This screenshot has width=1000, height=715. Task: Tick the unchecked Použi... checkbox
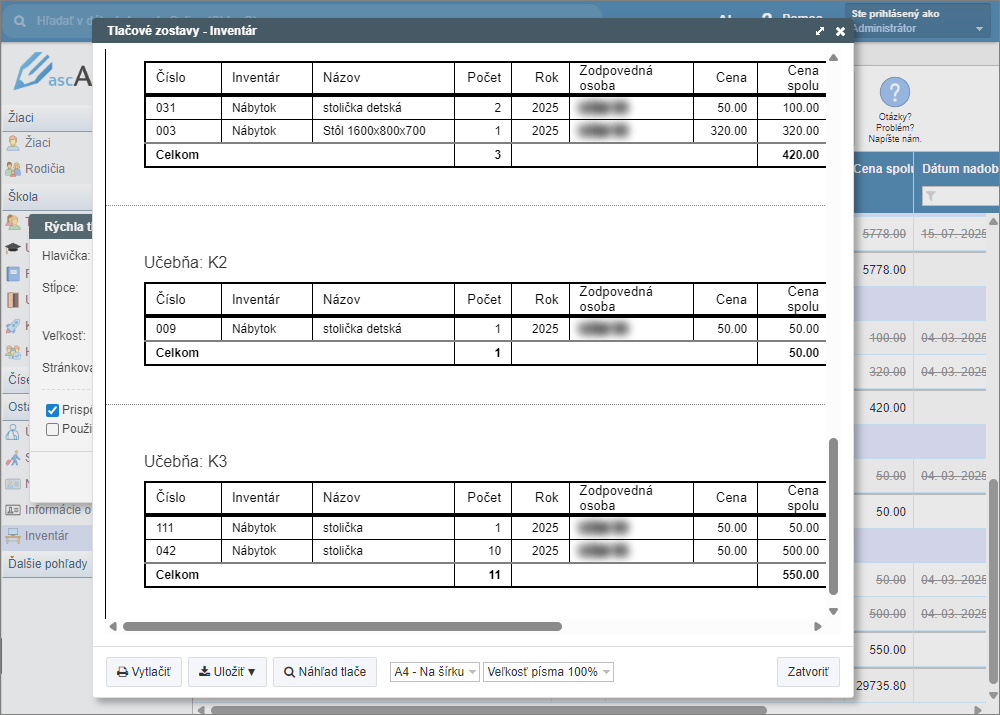[x=53, y=429]
